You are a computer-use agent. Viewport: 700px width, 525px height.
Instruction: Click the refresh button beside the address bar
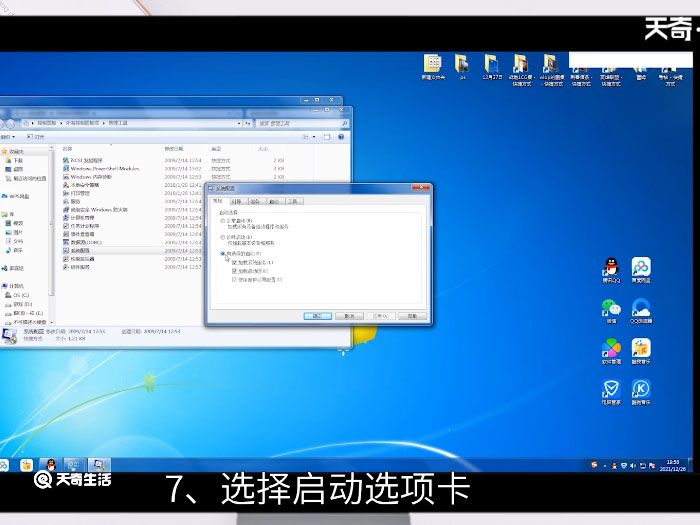pyautogui.click(x=248, y=123)
